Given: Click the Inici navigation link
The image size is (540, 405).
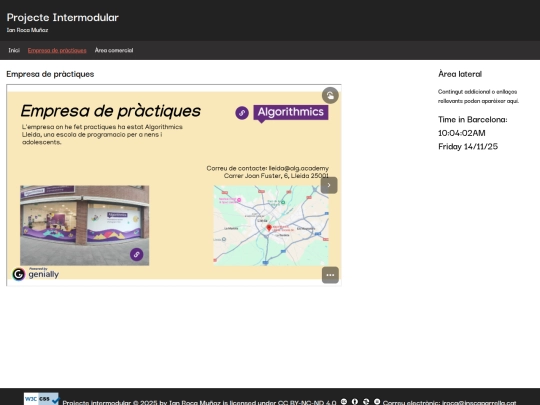Looking at the screenshot, I should (14, 50).
